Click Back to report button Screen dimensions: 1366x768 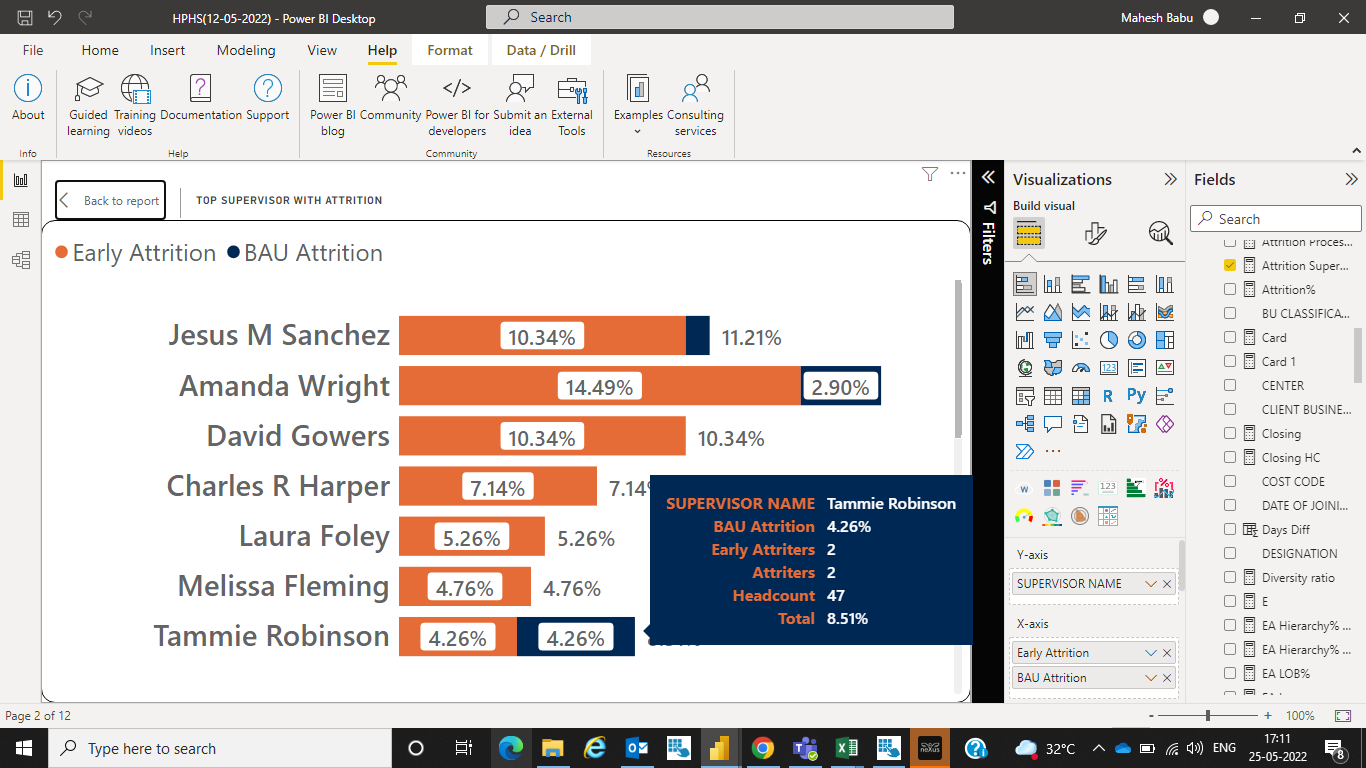click(111, 201)
